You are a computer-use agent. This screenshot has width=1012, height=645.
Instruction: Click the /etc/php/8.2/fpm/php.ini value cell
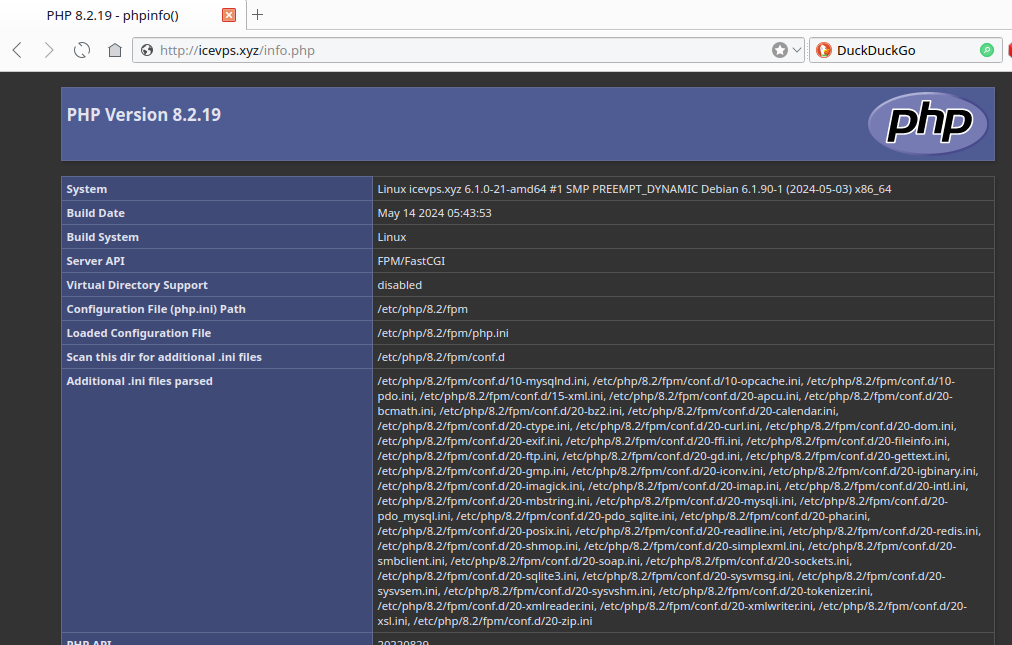pyautogui.click(x=436, y=333)
